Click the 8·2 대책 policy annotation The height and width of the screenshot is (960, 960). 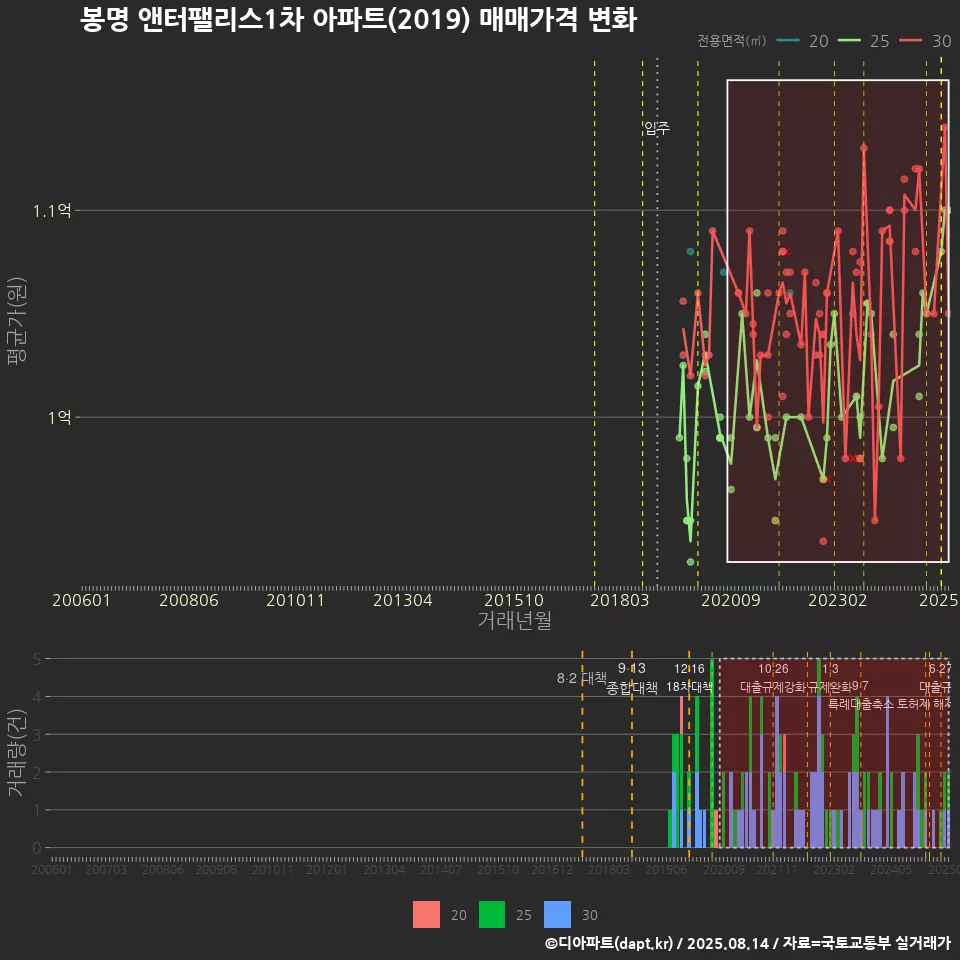(x=581, y=678)
